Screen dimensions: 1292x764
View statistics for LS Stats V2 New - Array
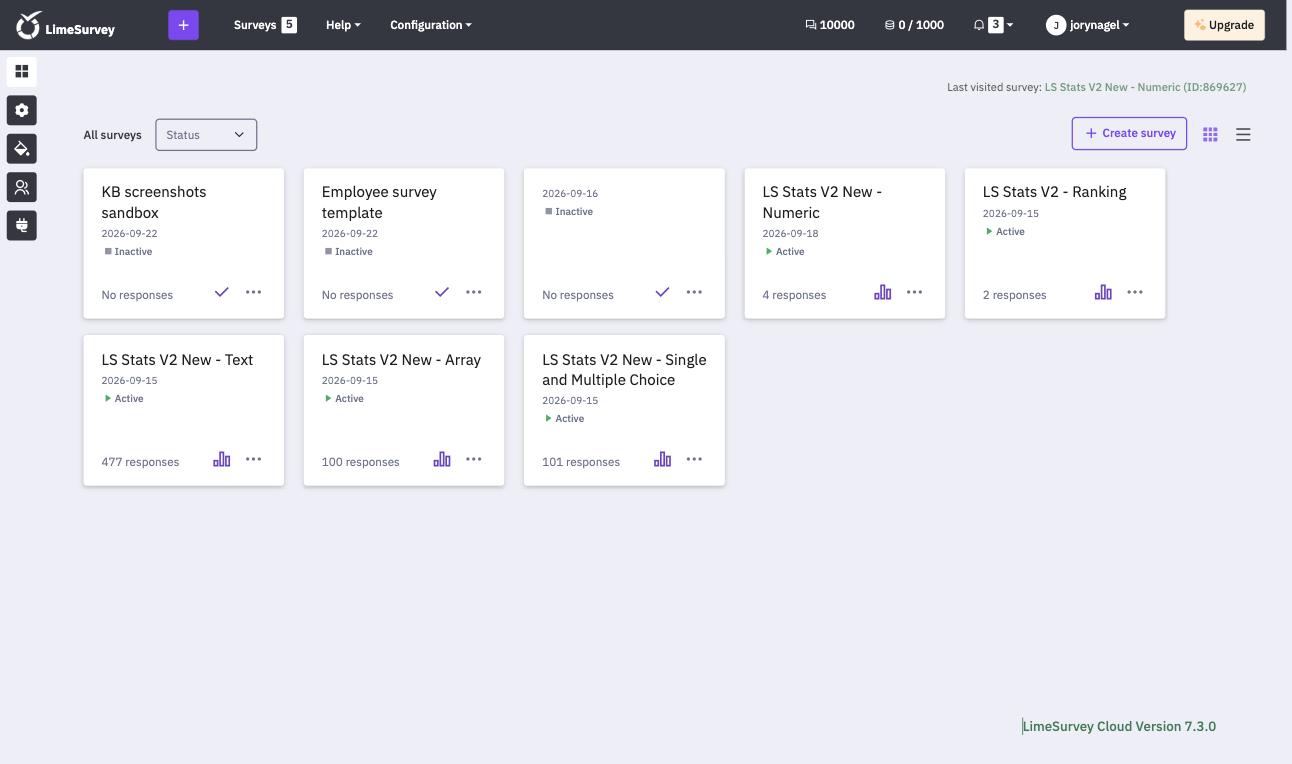tap(442, 459)
